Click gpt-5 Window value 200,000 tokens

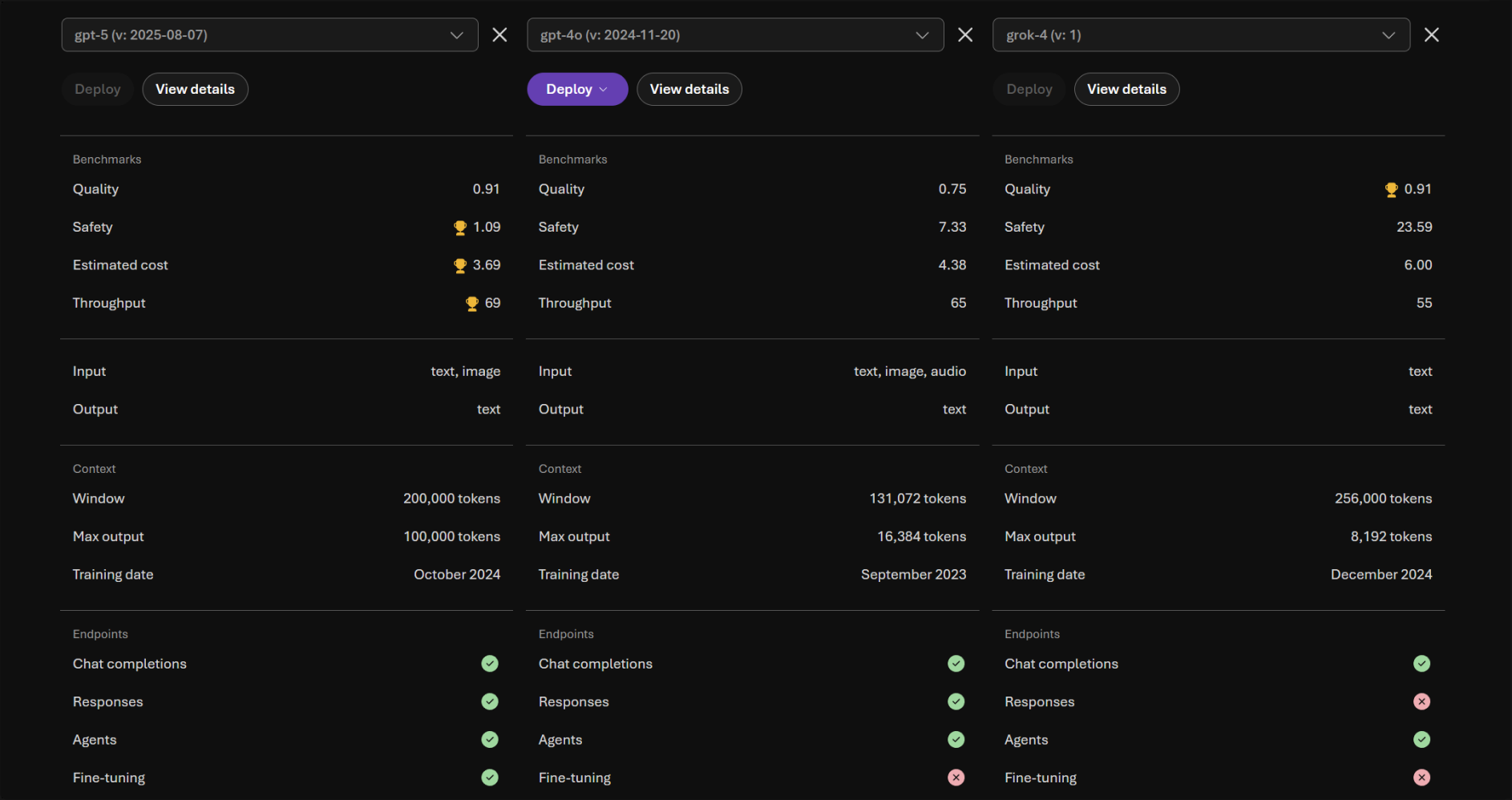click(x=452, y=499)
